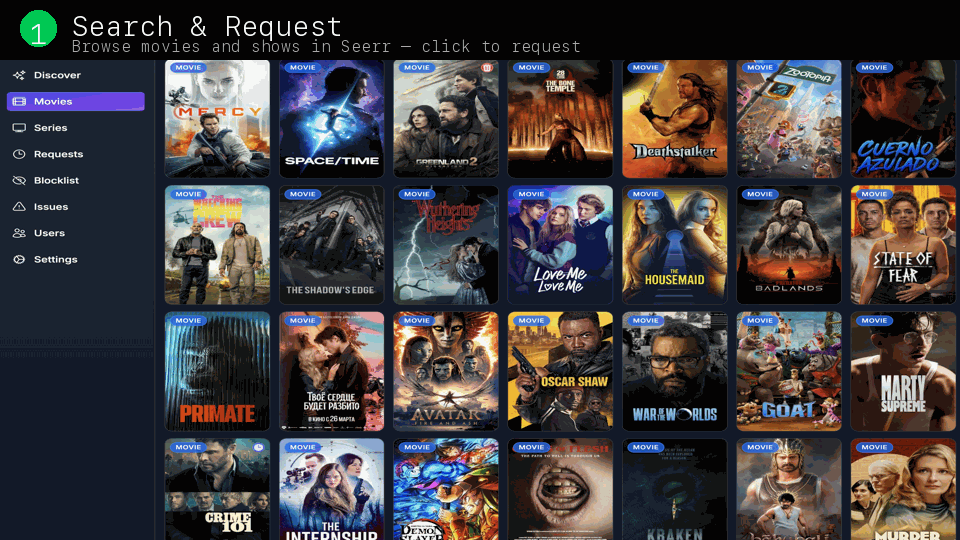Viewport: 960px width, 540px height.
Task: Click the Discover sparkle icon
Action: tap(19, 75)
